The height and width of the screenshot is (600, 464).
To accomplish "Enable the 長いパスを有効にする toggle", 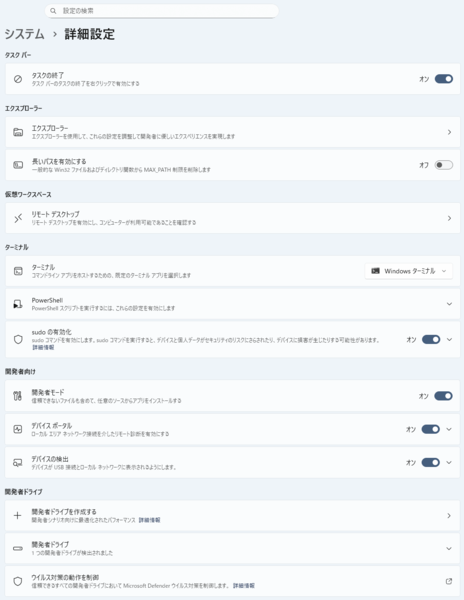I will pos(444,165).
